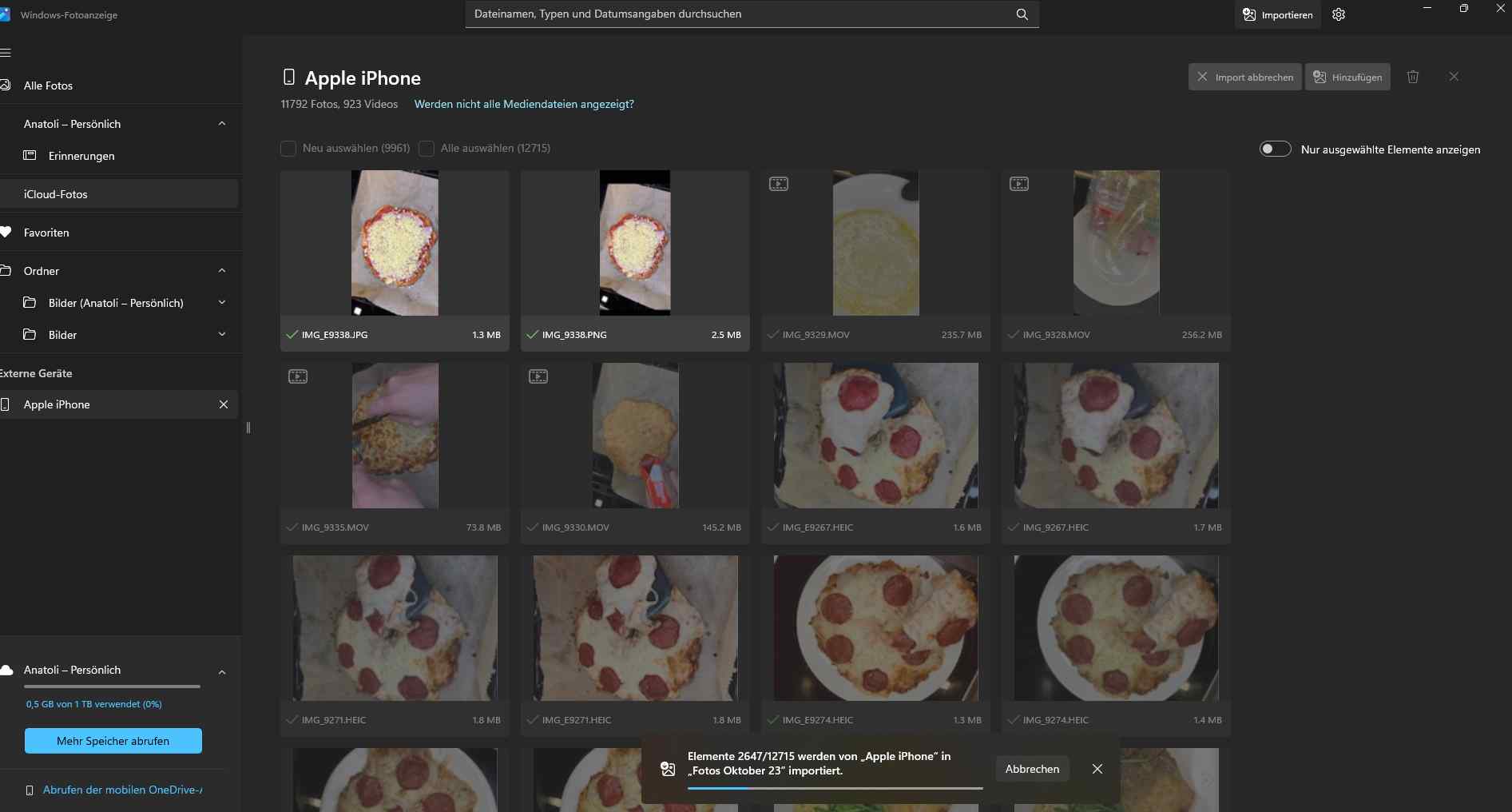The image size is (1512, 812).
Task: Select the IMG_9267.HEIC thumbnail
Action: click(1117, 436)
